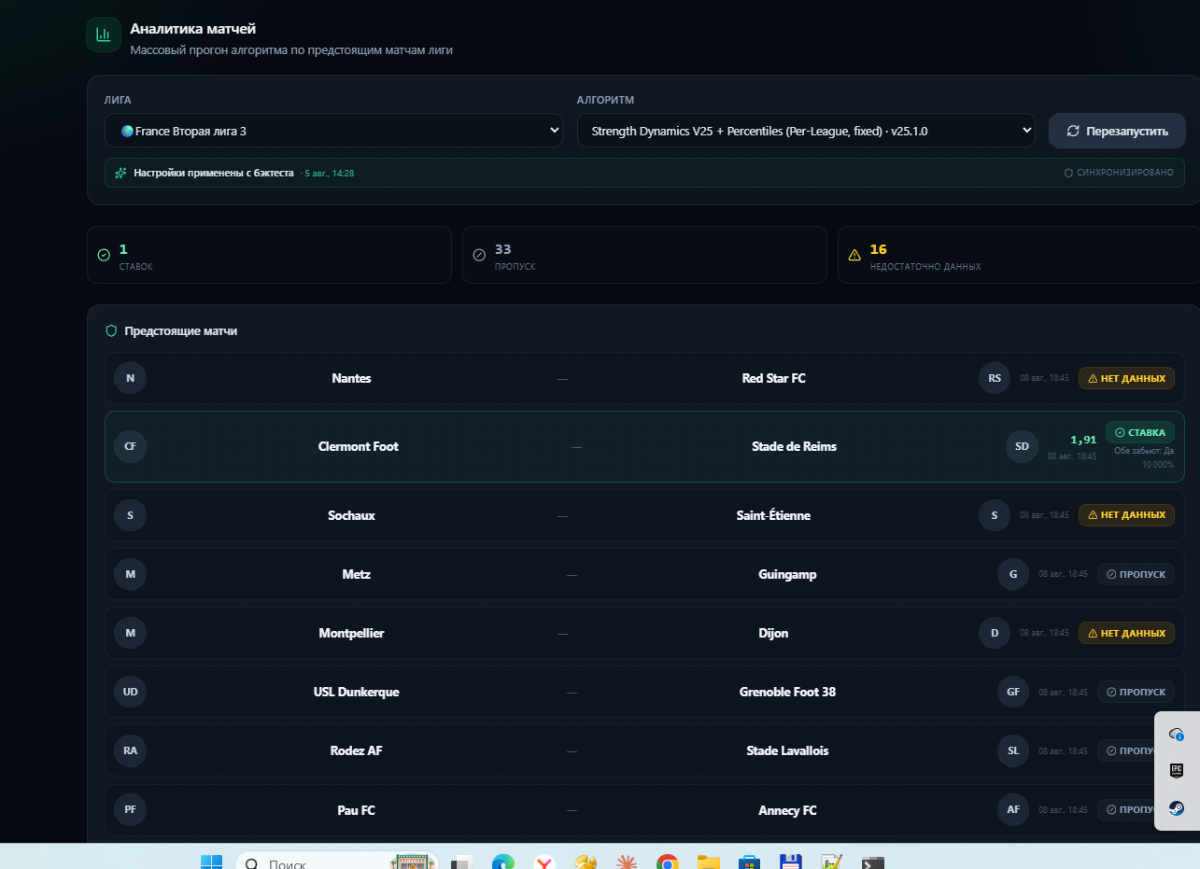Viewport: 1200px width, 869px height.
Task: Click the CF avatar for Clermont Foot
Action: [130, 446]
